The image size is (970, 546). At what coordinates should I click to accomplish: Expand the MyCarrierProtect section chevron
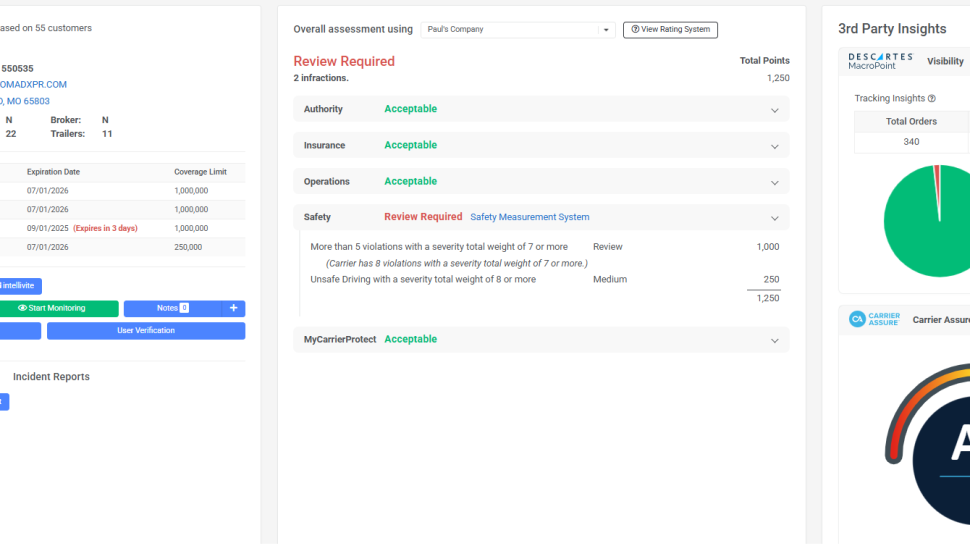click(775, 341)
